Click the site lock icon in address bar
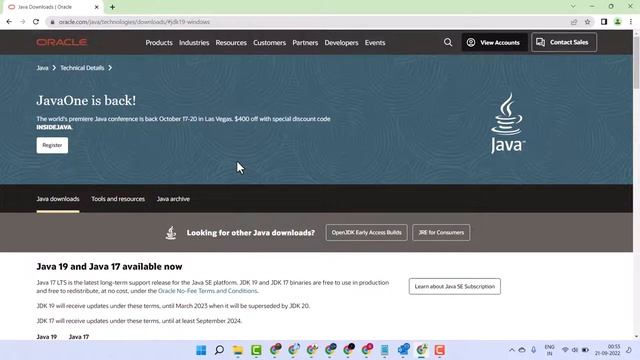The height and width of the screenshot is (360, 640). click(x=52, y=22)
